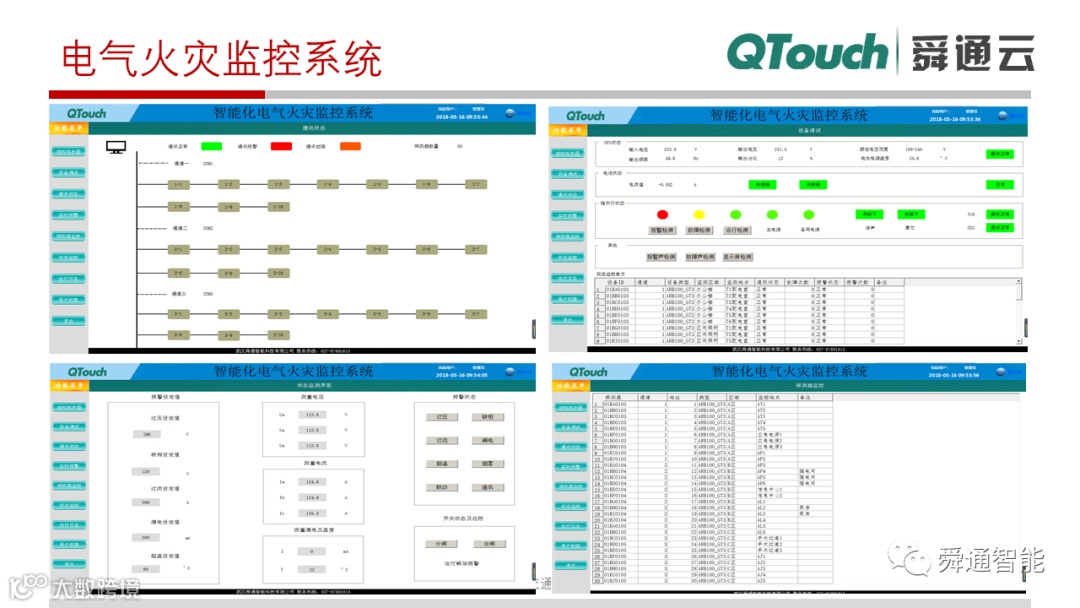This screenshot has width=1080, height=608.
Task: Select node 1-7 in the topology
Action: pos(476,185)
